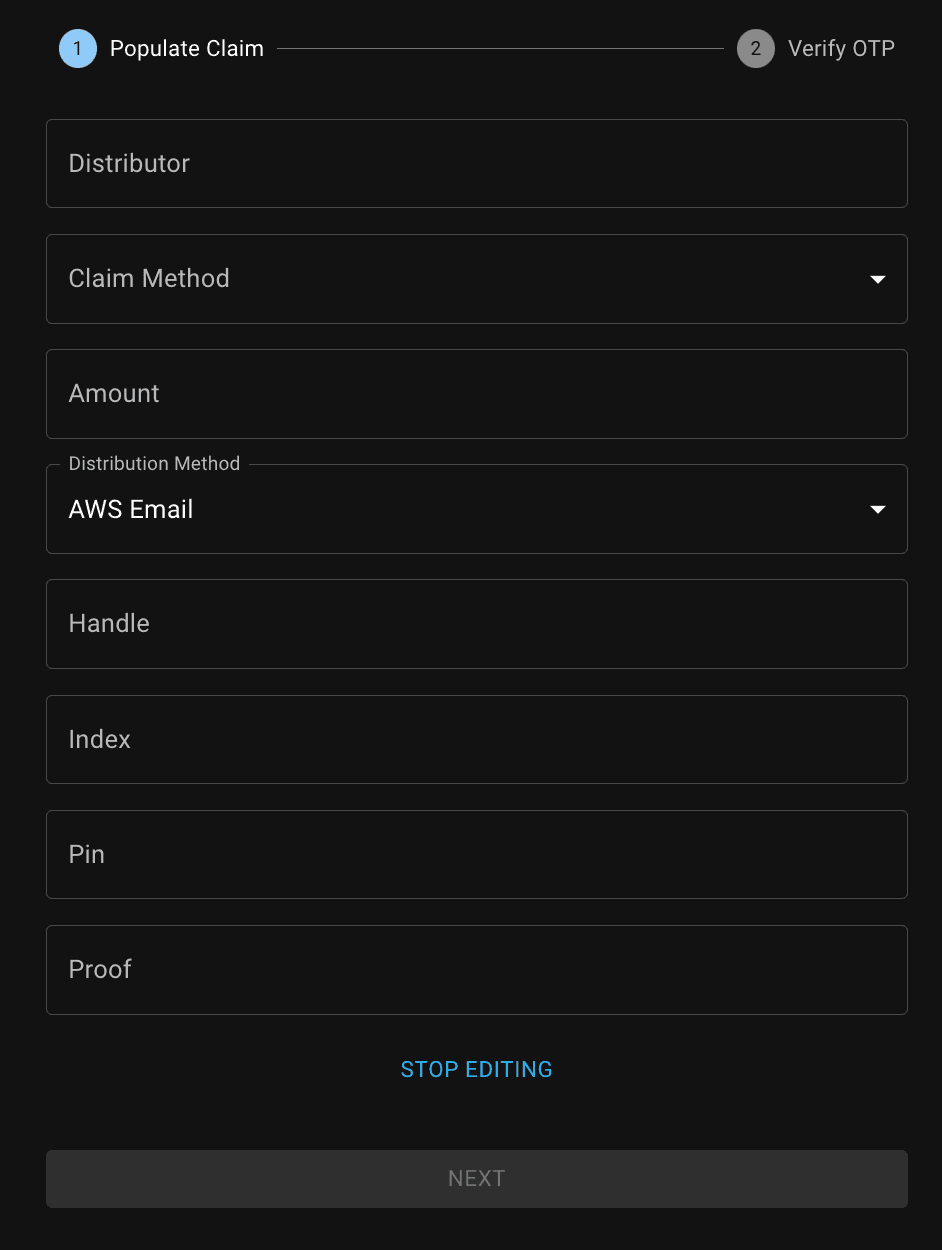Viewport: 942px width, 1250px height.
Task: Open the Claim Method dropdown
Action: (477, 279)
